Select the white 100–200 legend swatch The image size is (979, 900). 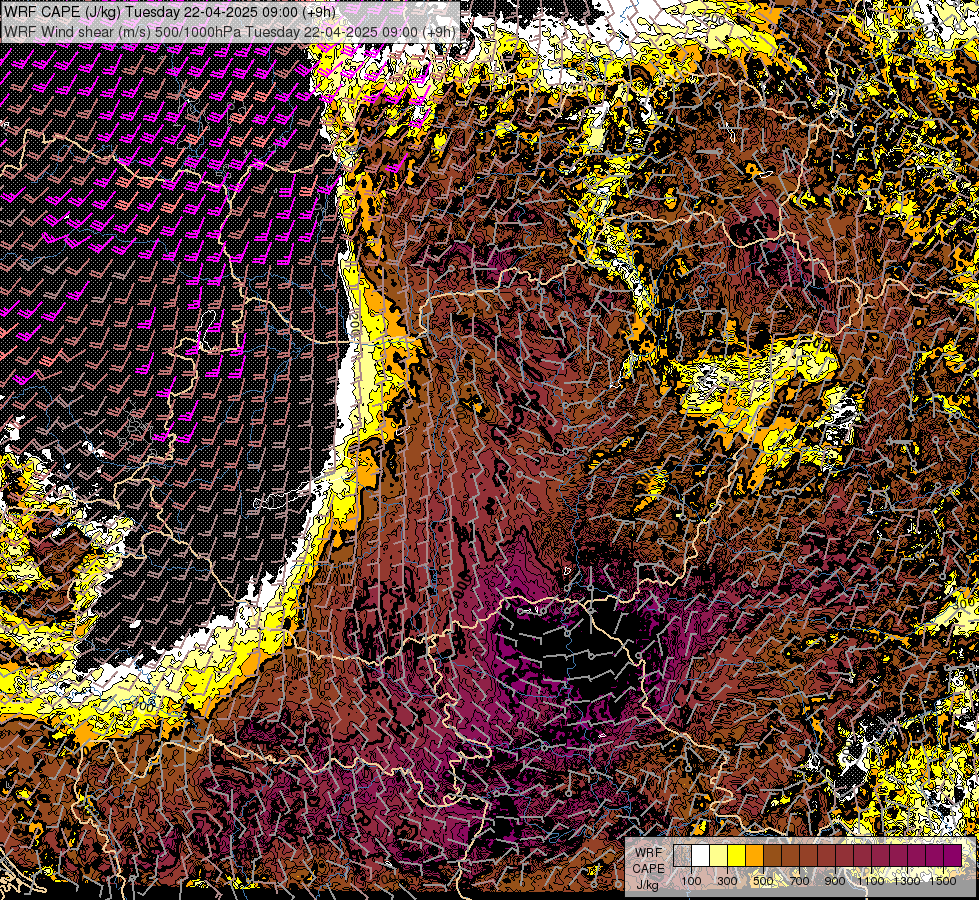[x=701, y=856]
